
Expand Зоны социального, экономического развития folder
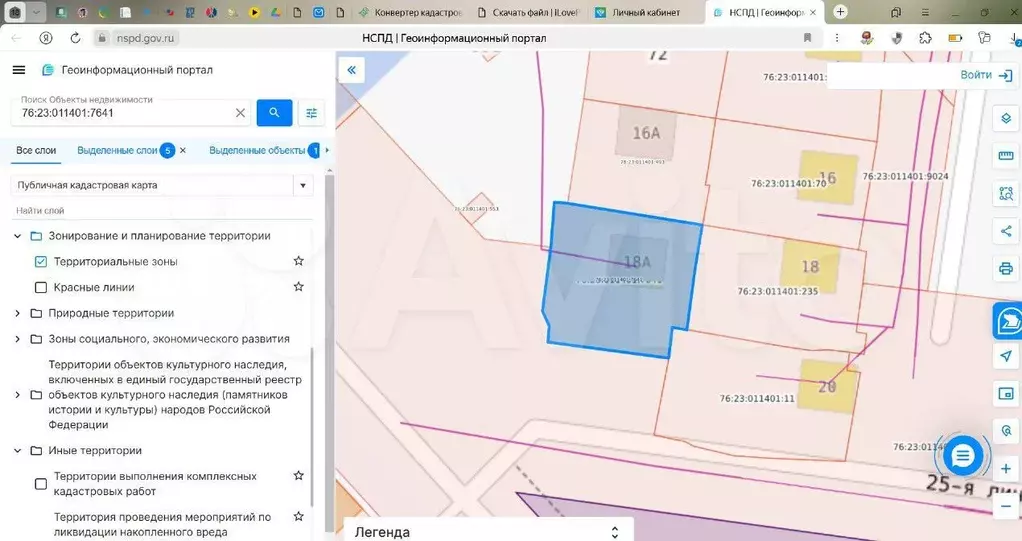tap(18, 339)
